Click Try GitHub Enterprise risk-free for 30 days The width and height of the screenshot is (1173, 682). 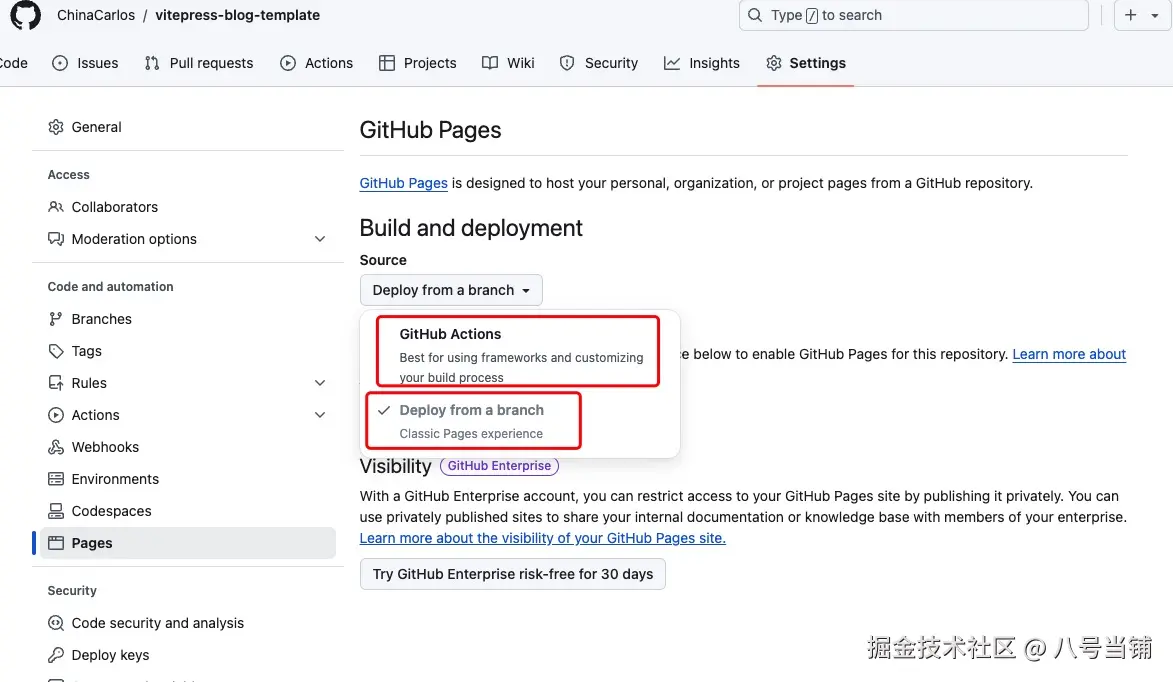[512, 574]
